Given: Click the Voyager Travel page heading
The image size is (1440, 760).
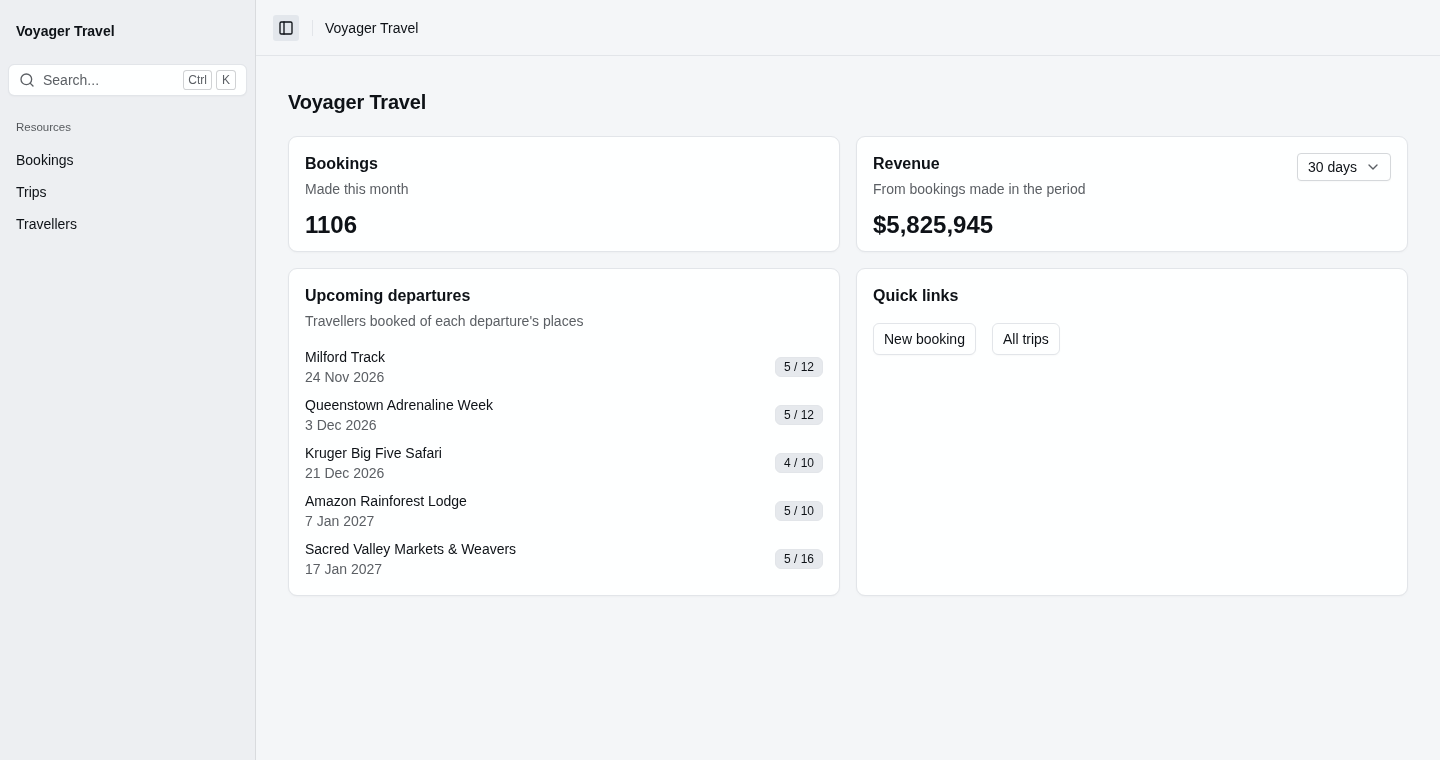Looking at the screenshot, I should [357, 102].
